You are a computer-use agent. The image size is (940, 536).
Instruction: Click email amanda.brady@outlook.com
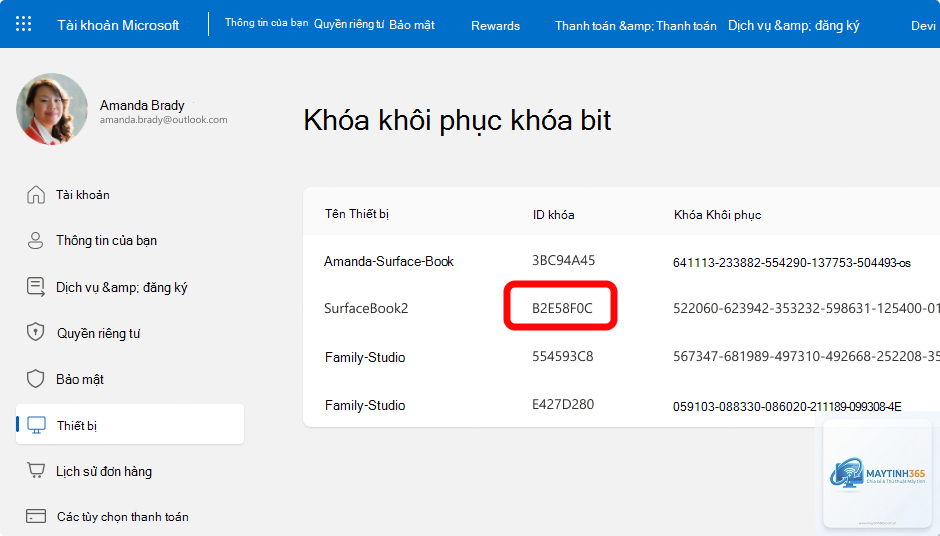coord(164,120)
